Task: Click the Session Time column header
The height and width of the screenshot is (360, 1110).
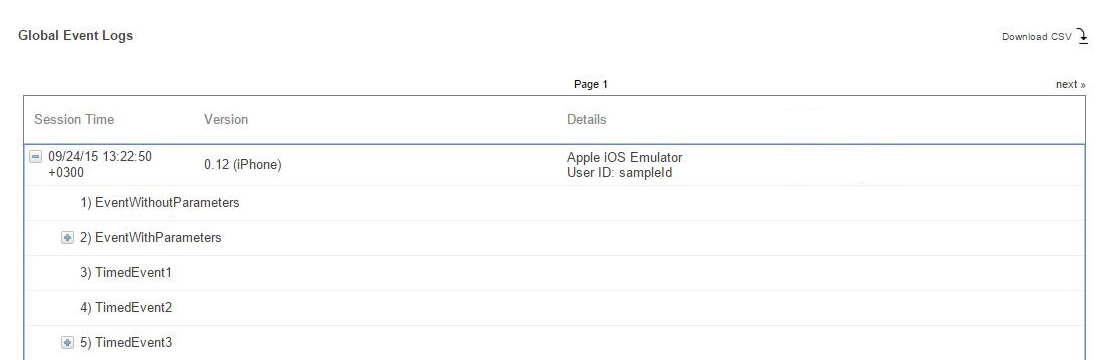Action: coord(74,120)
